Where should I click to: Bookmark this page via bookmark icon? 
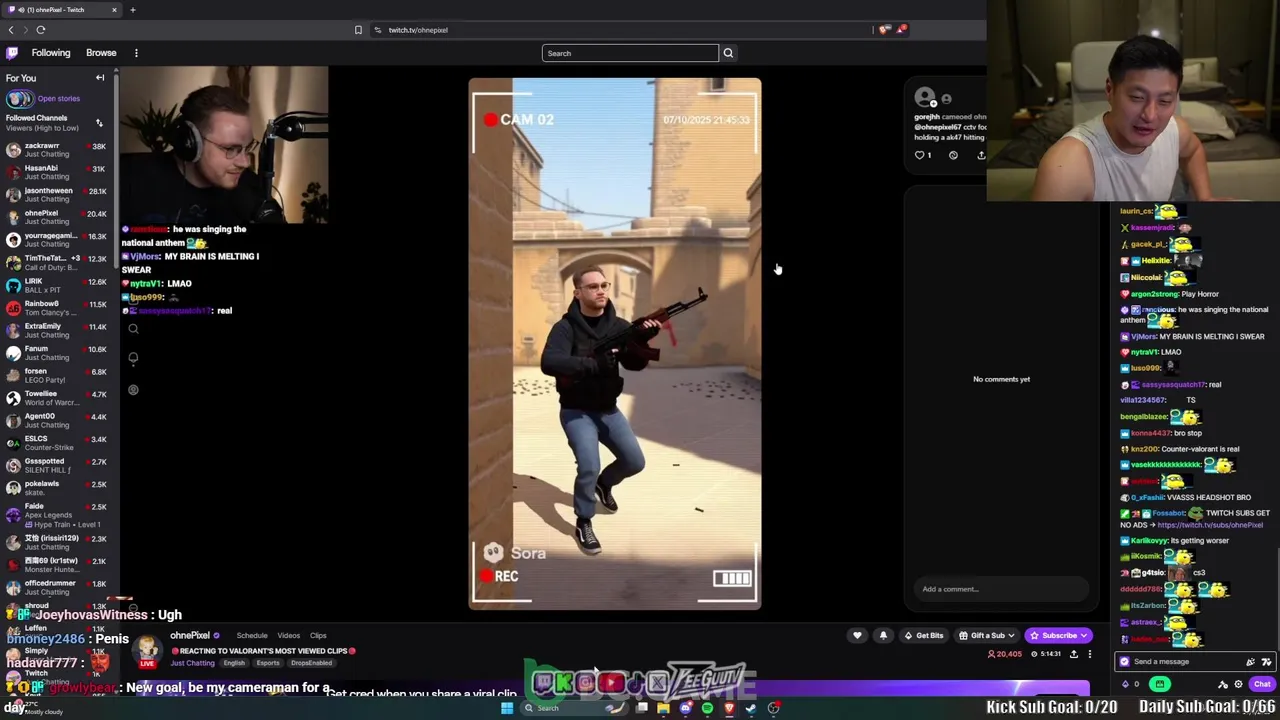pyautogui.click(x=358, y=30)
